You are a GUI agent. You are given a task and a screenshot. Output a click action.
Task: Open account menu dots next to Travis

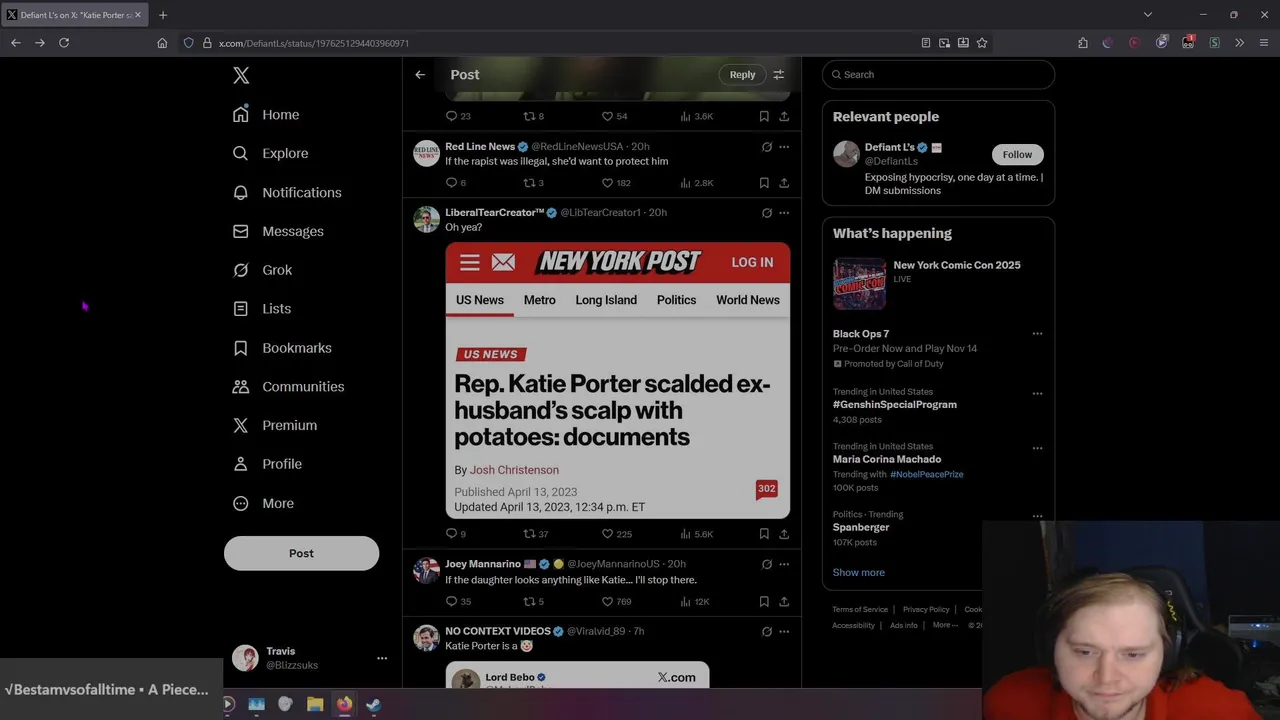(381, 658)
